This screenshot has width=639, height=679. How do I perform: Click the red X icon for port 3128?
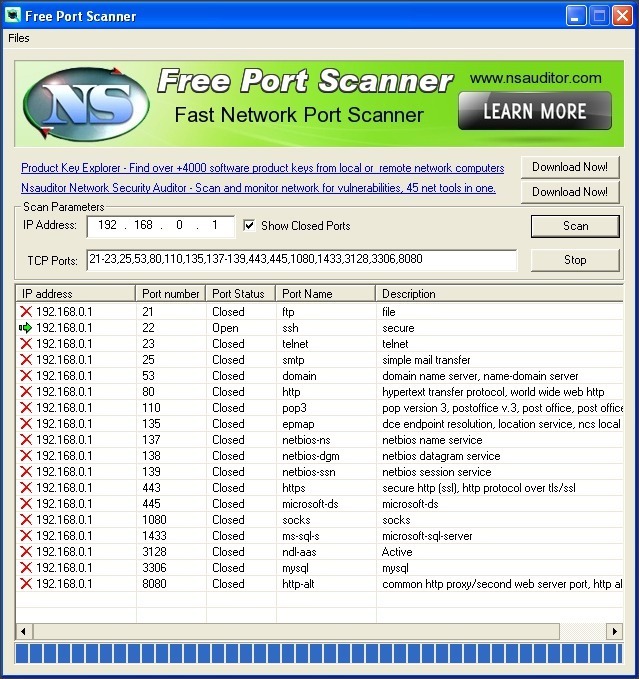[x=26, y=552]
